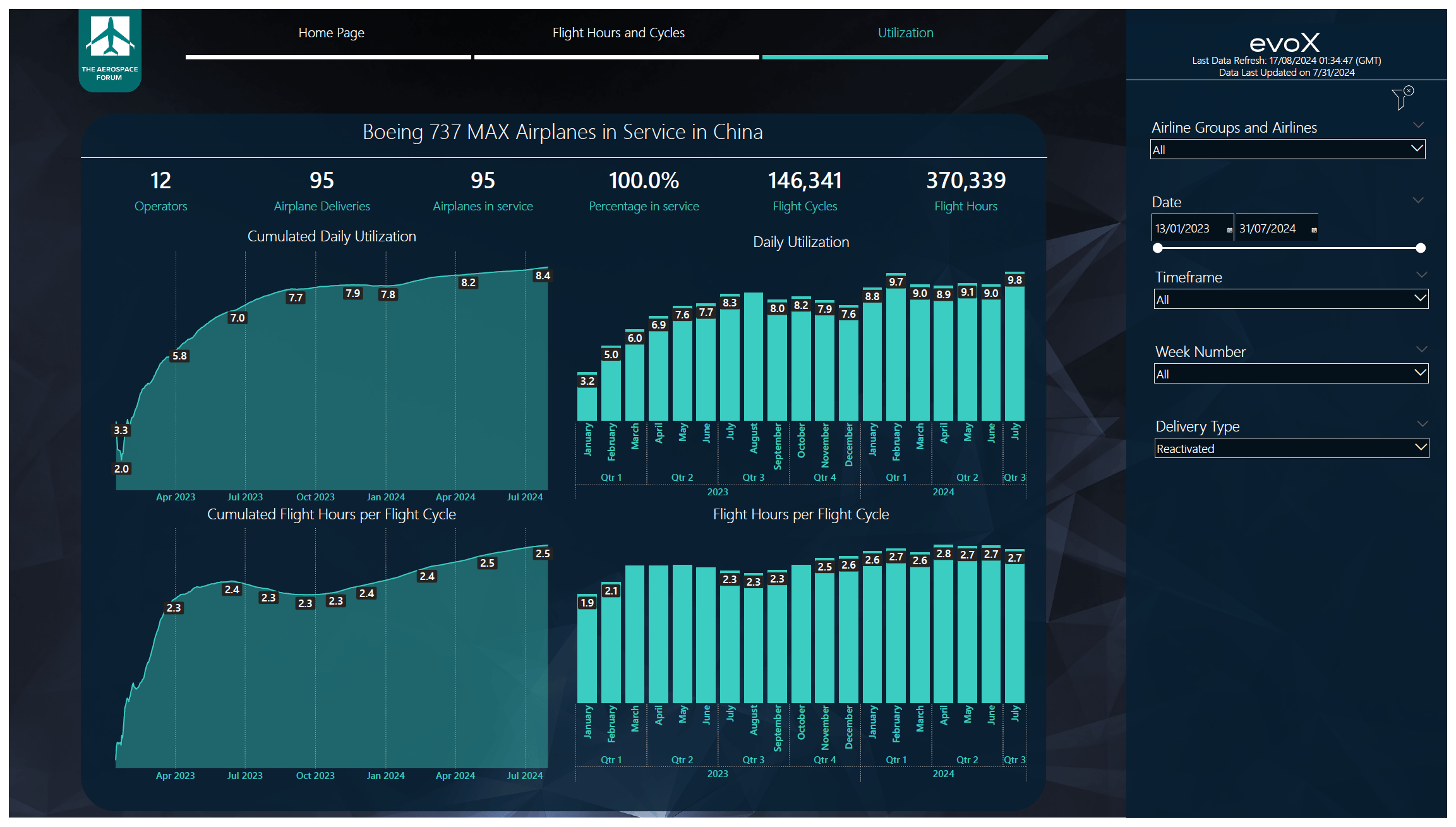
Task: Open the start date calendar picker icon
Action: point(1229,230)
